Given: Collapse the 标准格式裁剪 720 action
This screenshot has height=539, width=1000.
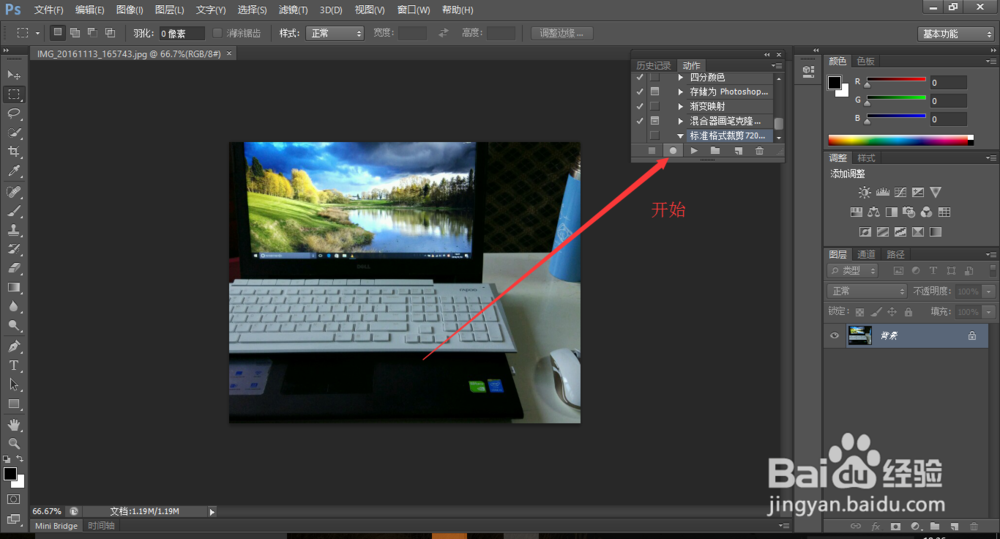Looking at the screenshot, I should pos(680,136).
